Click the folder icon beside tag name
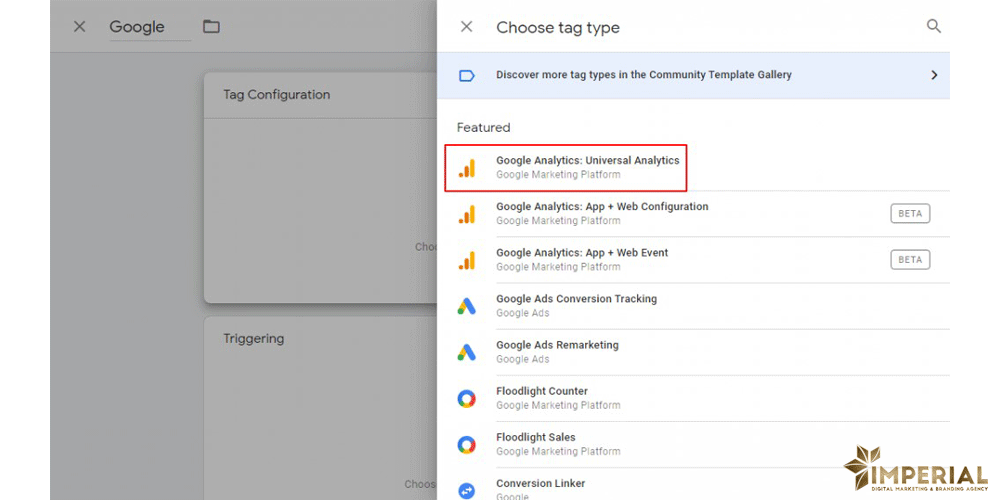The image size is (1000, 500). pyautogui.click(x=211, y=27)
